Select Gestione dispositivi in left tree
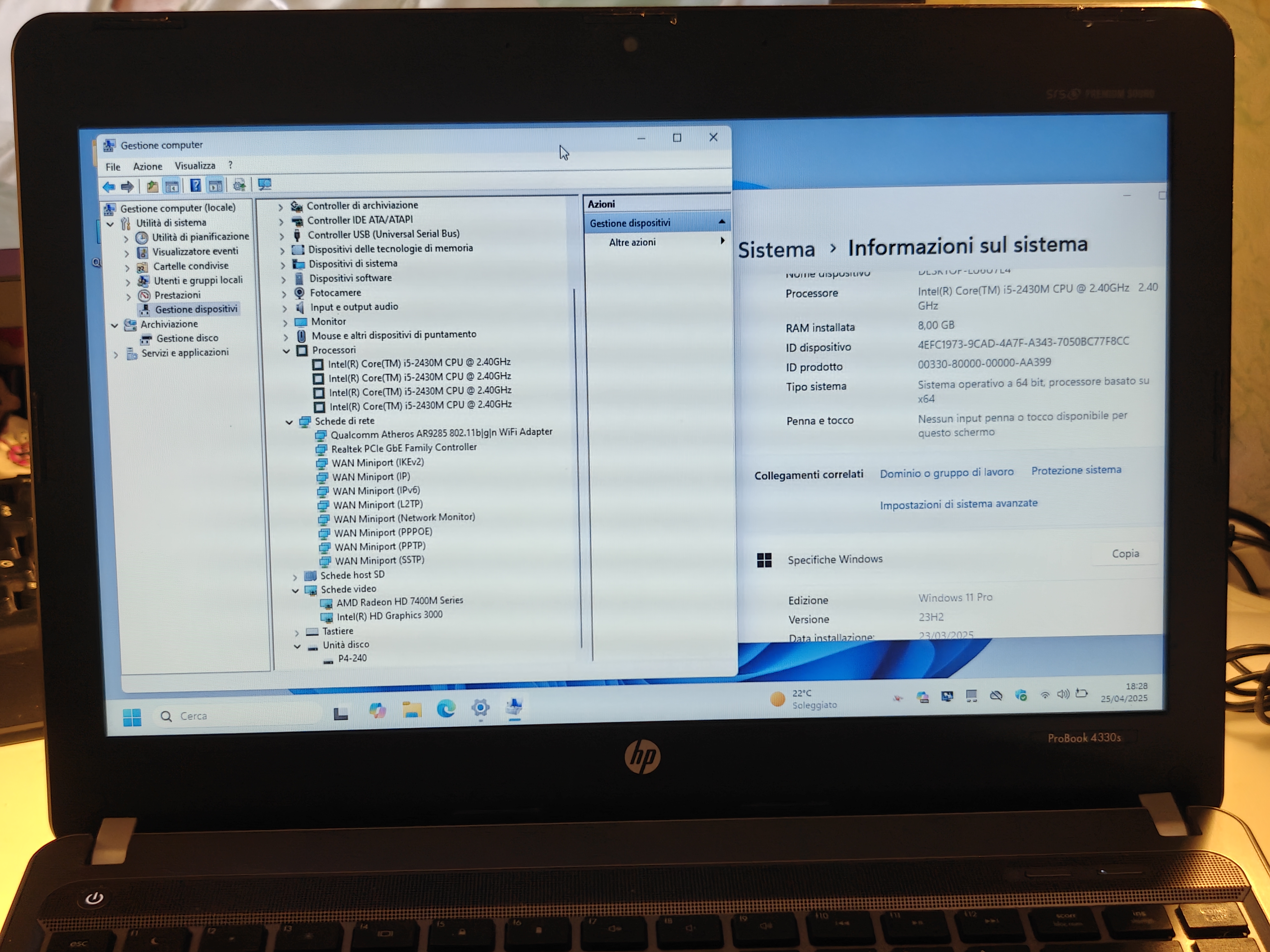Screen dimensions: 1270x952 196,309
